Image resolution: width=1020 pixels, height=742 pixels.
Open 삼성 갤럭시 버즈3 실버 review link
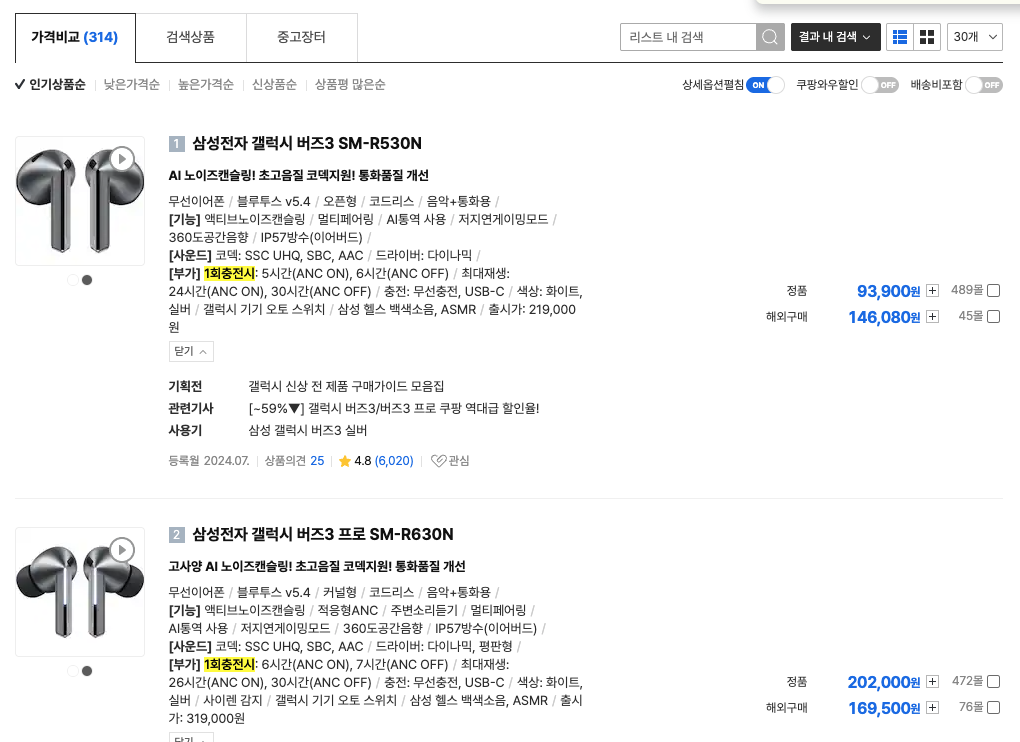(x=308, y=431)
